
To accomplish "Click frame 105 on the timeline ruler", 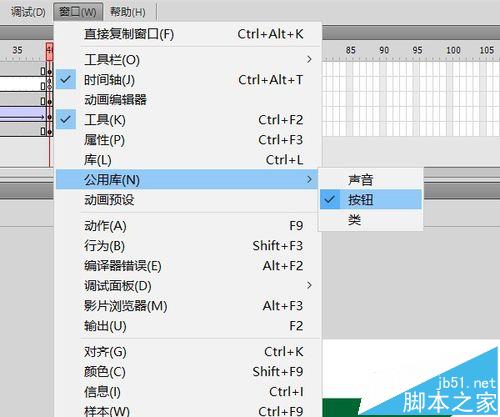I will [x=487, y=50].
